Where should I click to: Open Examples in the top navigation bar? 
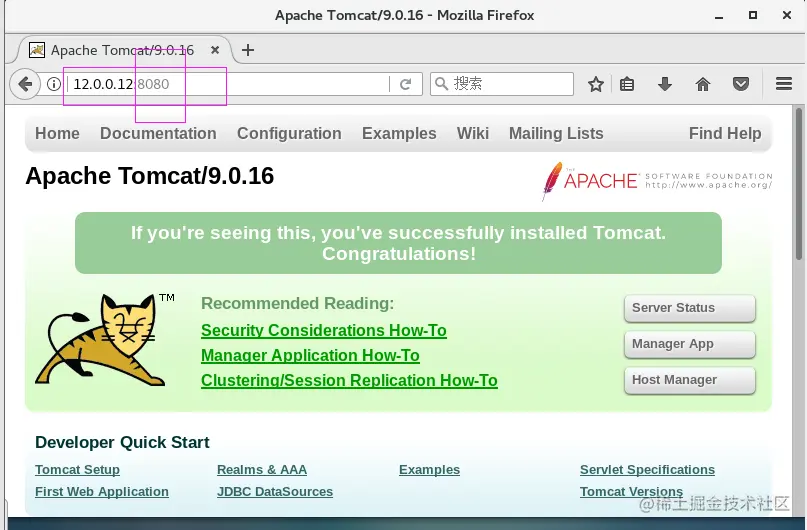pyautogui.click(x=399, y=133)
